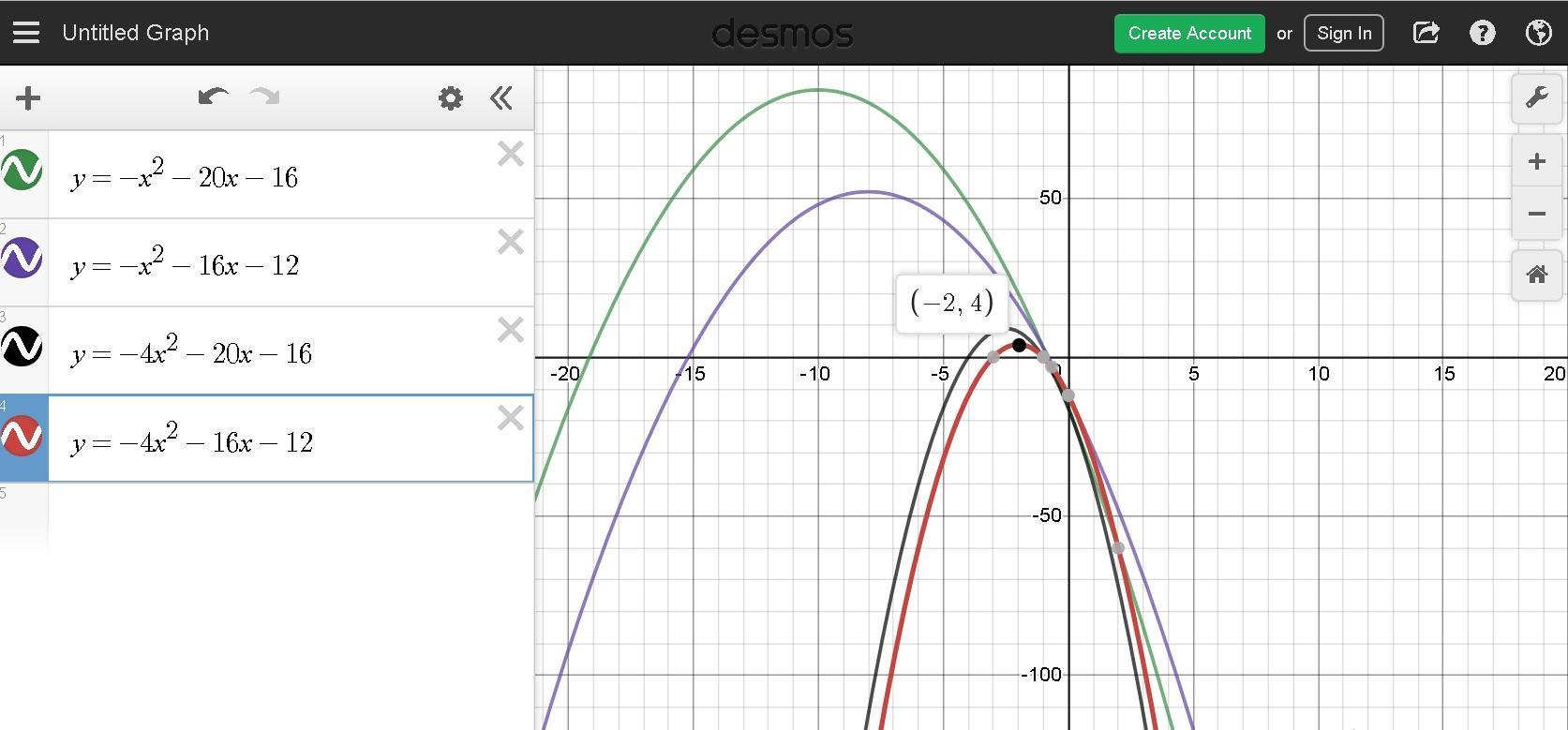1568x730 pixels.
Task: Click Sign In button
Action: 1344,33
